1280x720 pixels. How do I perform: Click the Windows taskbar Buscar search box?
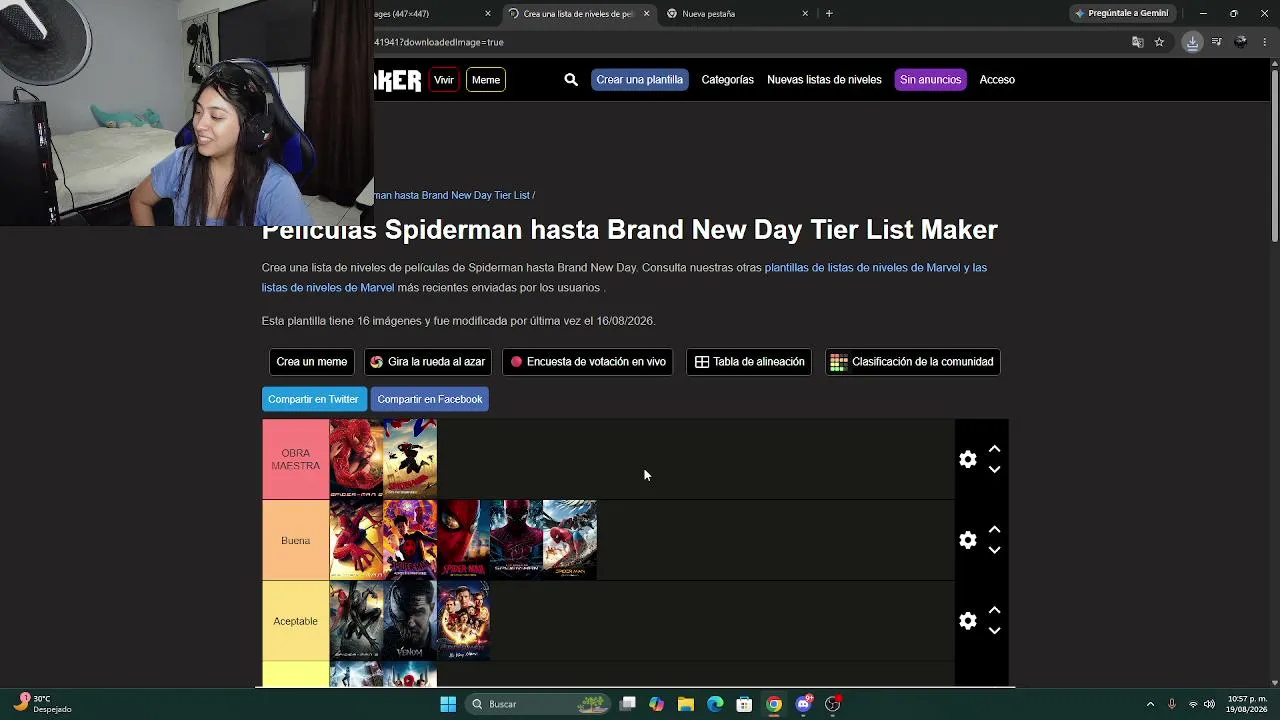(540, 704)
